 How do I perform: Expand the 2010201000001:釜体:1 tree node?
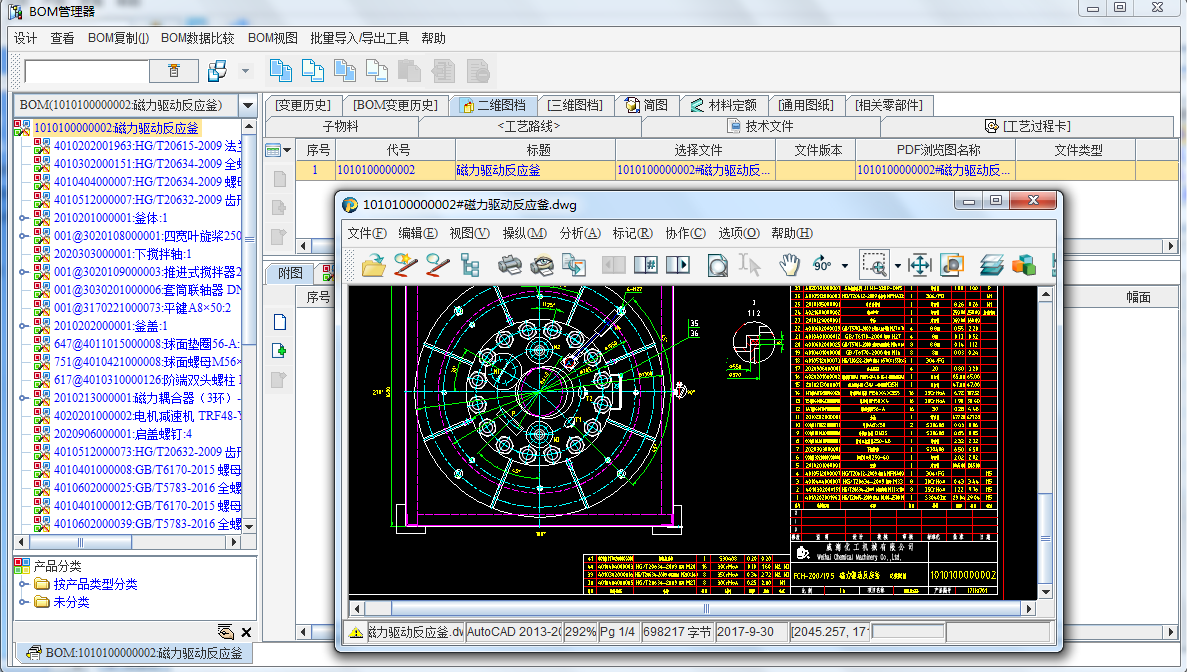pyautogui.click(x=23, y=218)
